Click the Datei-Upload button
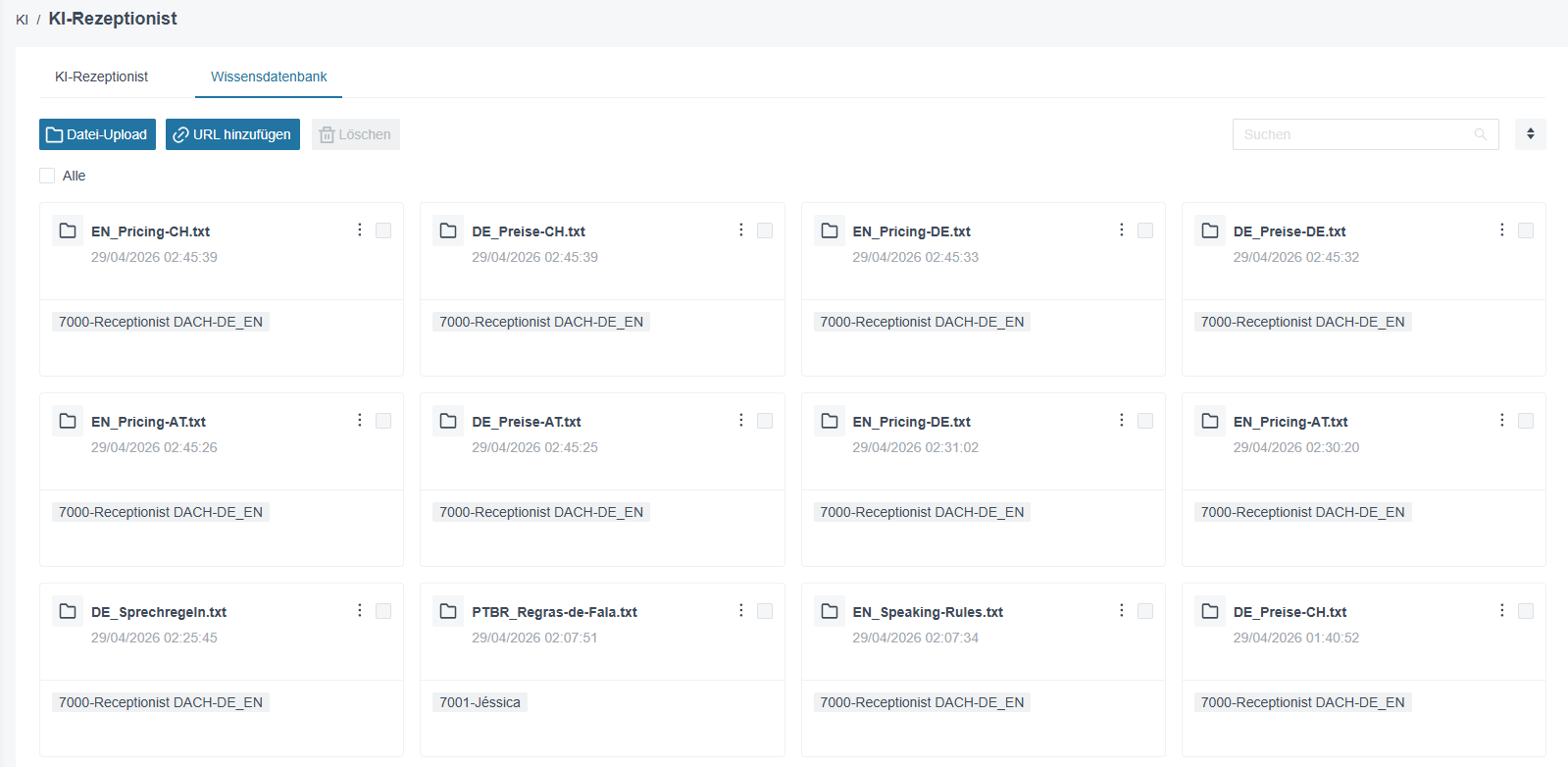This screenshot has height=767, width=1568. tap(97, 134)
